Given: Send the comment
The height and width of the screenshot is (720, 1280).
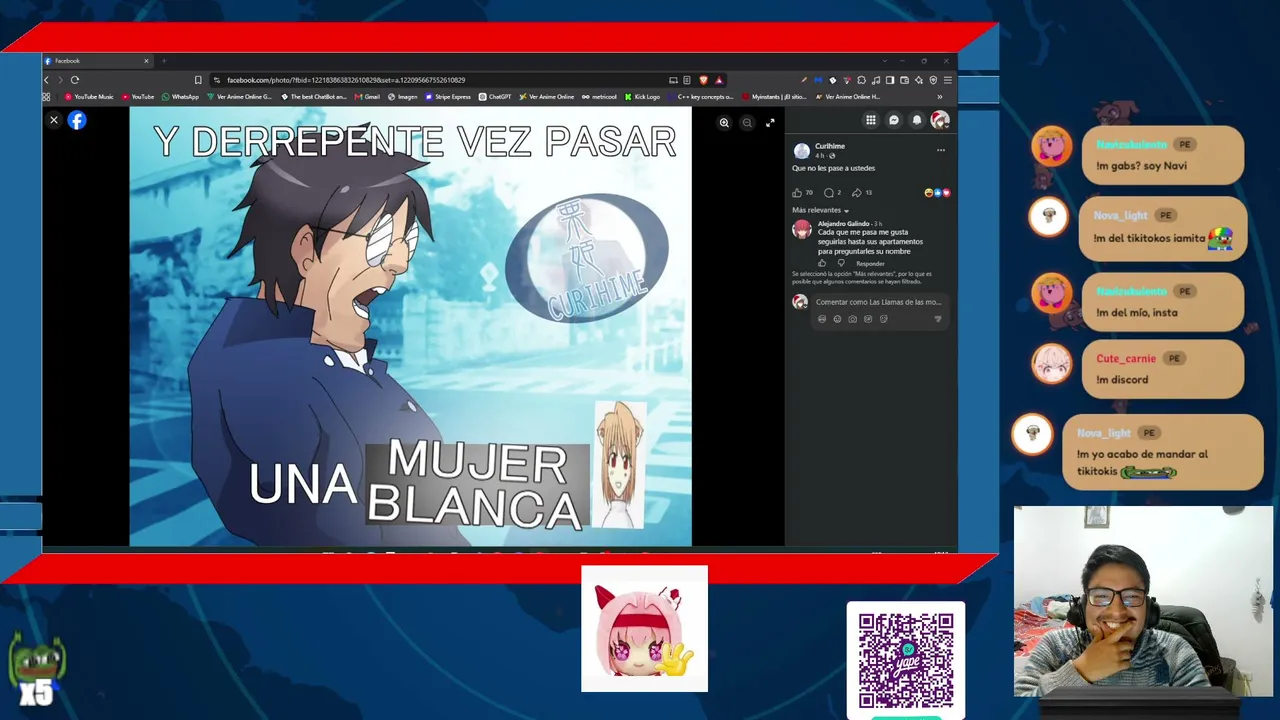Looking at the screenshot, I should pyautogui.click(x=938, y=319).
